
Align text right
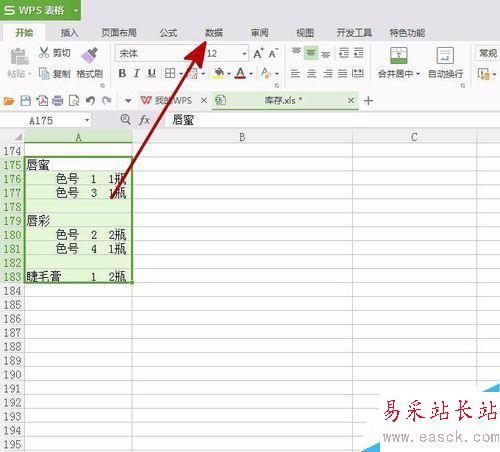[x=327, y=73]
